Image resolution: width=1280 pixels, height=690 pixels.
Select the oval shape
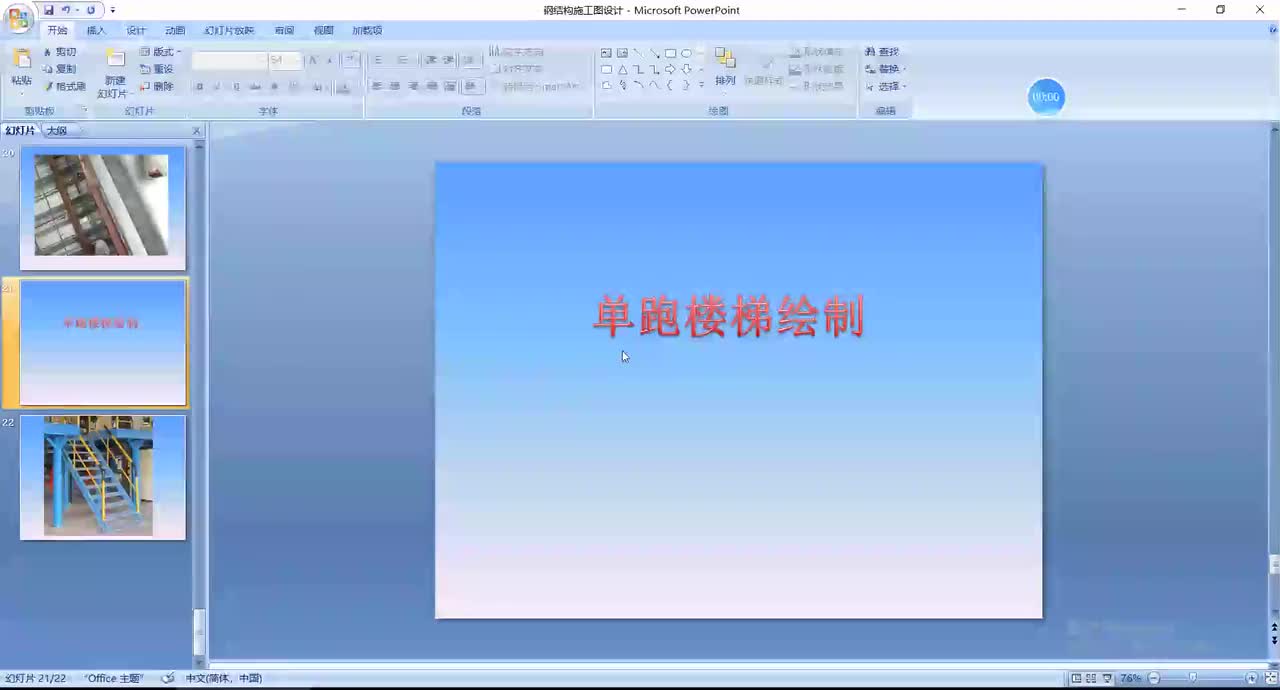(686, 53)
